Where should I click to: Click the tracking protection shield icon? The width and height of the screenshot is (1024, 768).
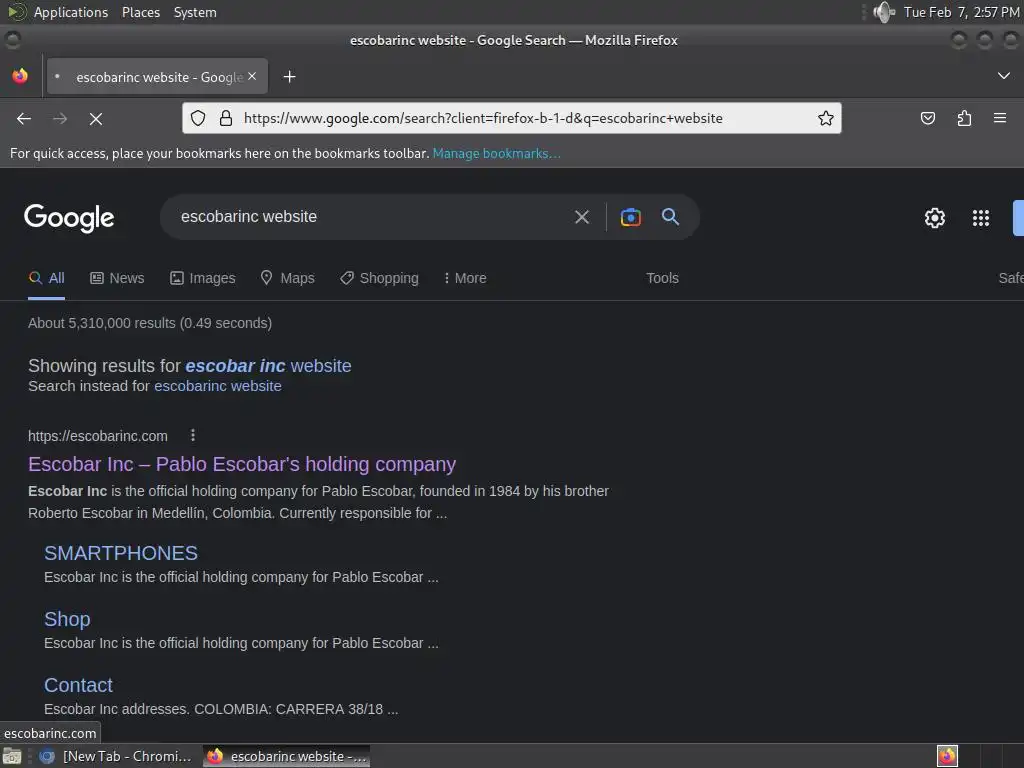(198, 118)
